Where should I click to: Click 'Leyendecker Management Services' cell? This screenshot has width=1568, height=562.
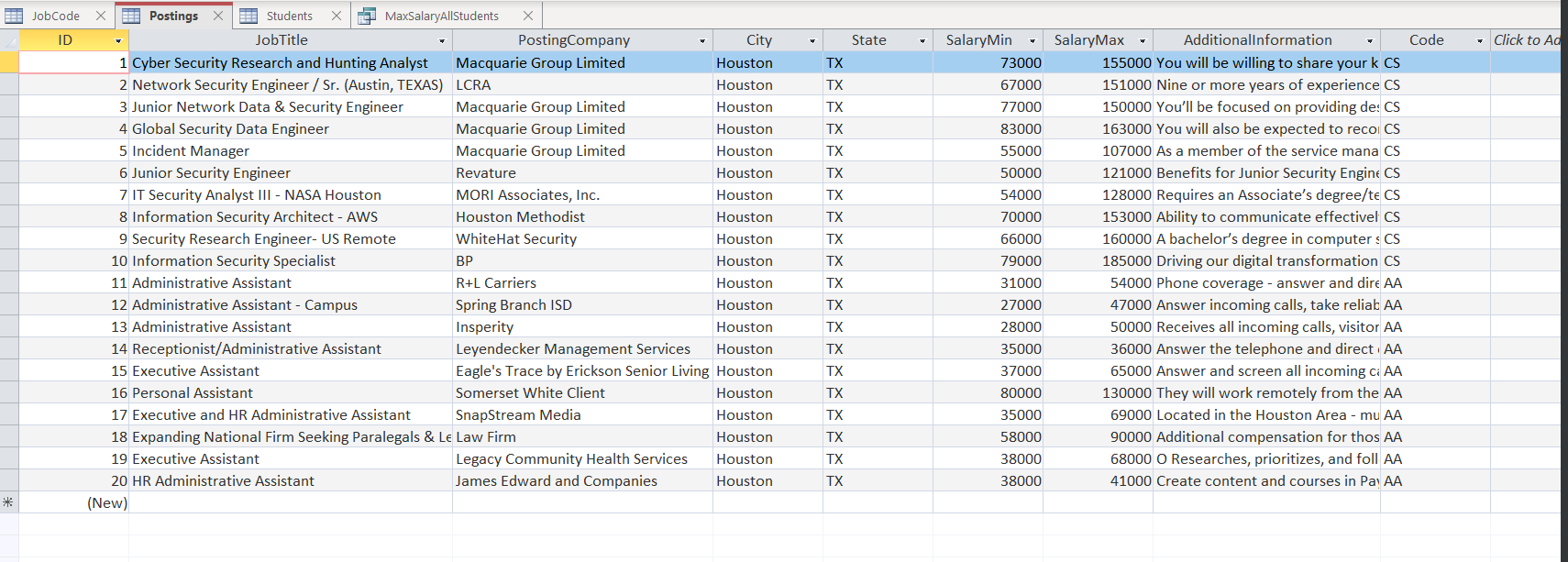coord(582,348)
